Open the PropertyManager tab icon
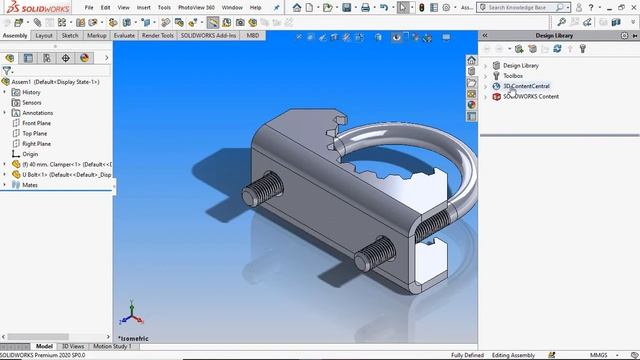 (28, 58)
